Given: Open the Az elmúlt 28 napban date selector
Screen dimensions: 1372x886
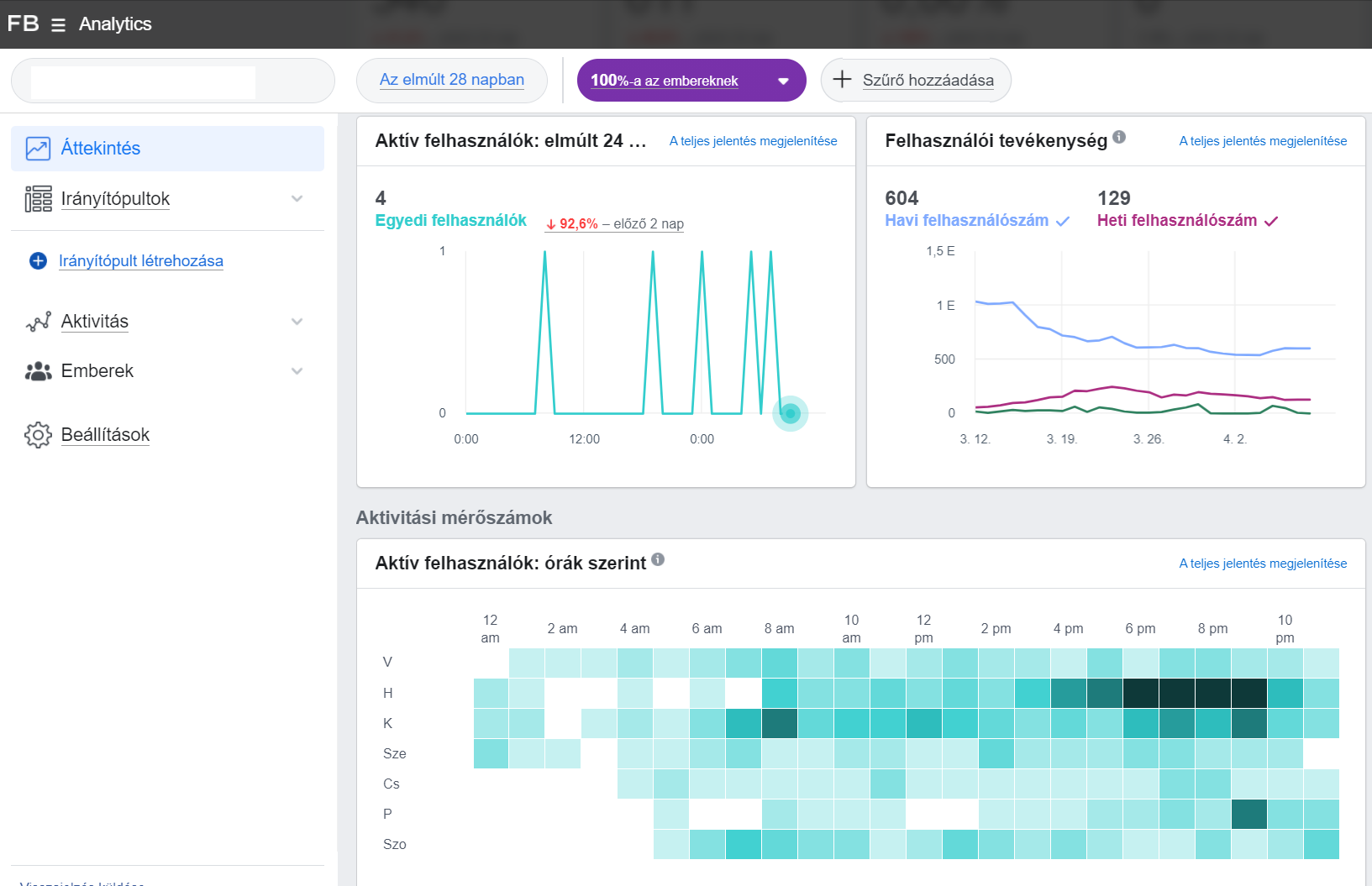Looking at the screenshot, I should (452, 81).
